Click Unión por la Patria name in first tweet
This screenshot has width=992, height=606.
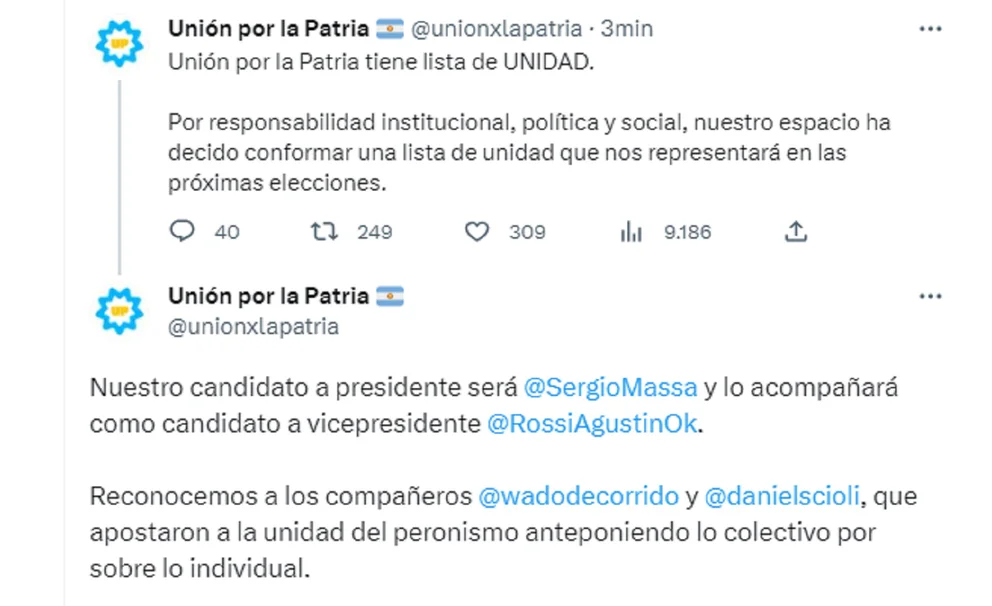pyautogui.click(x=269, y=29)
